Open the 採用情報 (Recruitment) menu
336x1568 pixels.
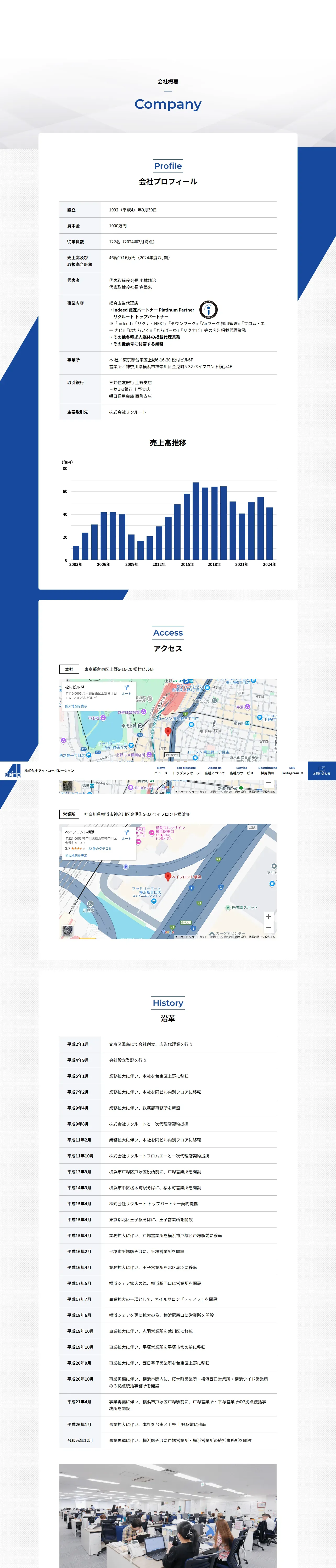pos(268,771)
